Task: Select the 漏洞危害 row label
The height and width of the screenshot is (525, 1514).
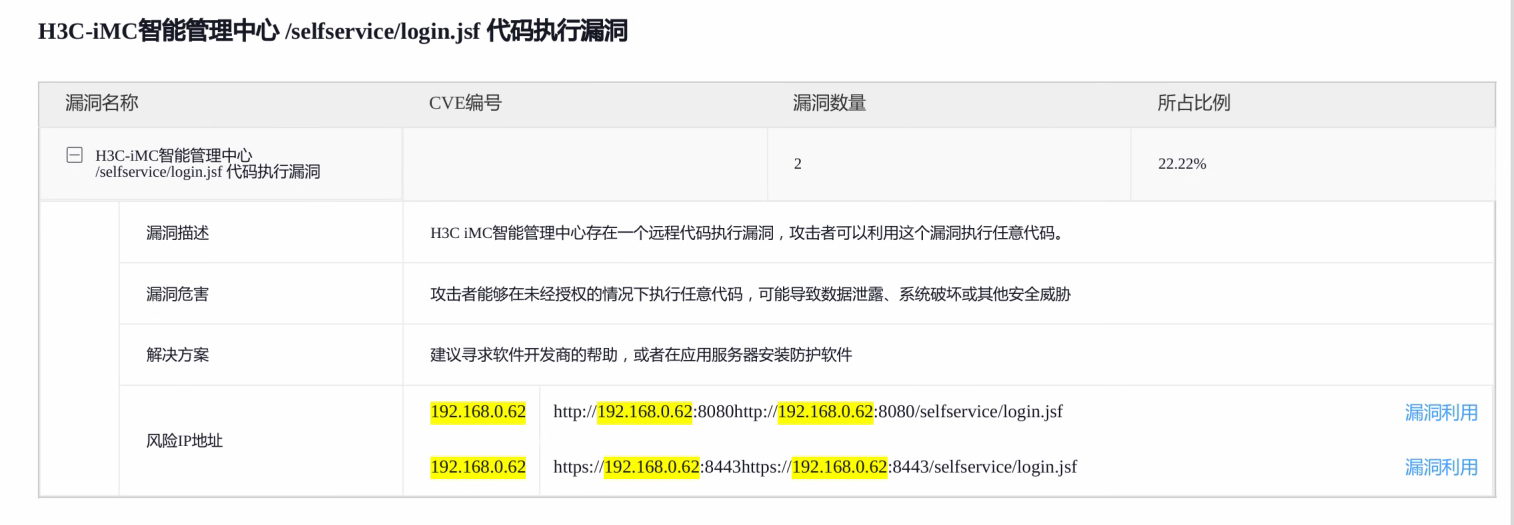Action: pos(178,294)
